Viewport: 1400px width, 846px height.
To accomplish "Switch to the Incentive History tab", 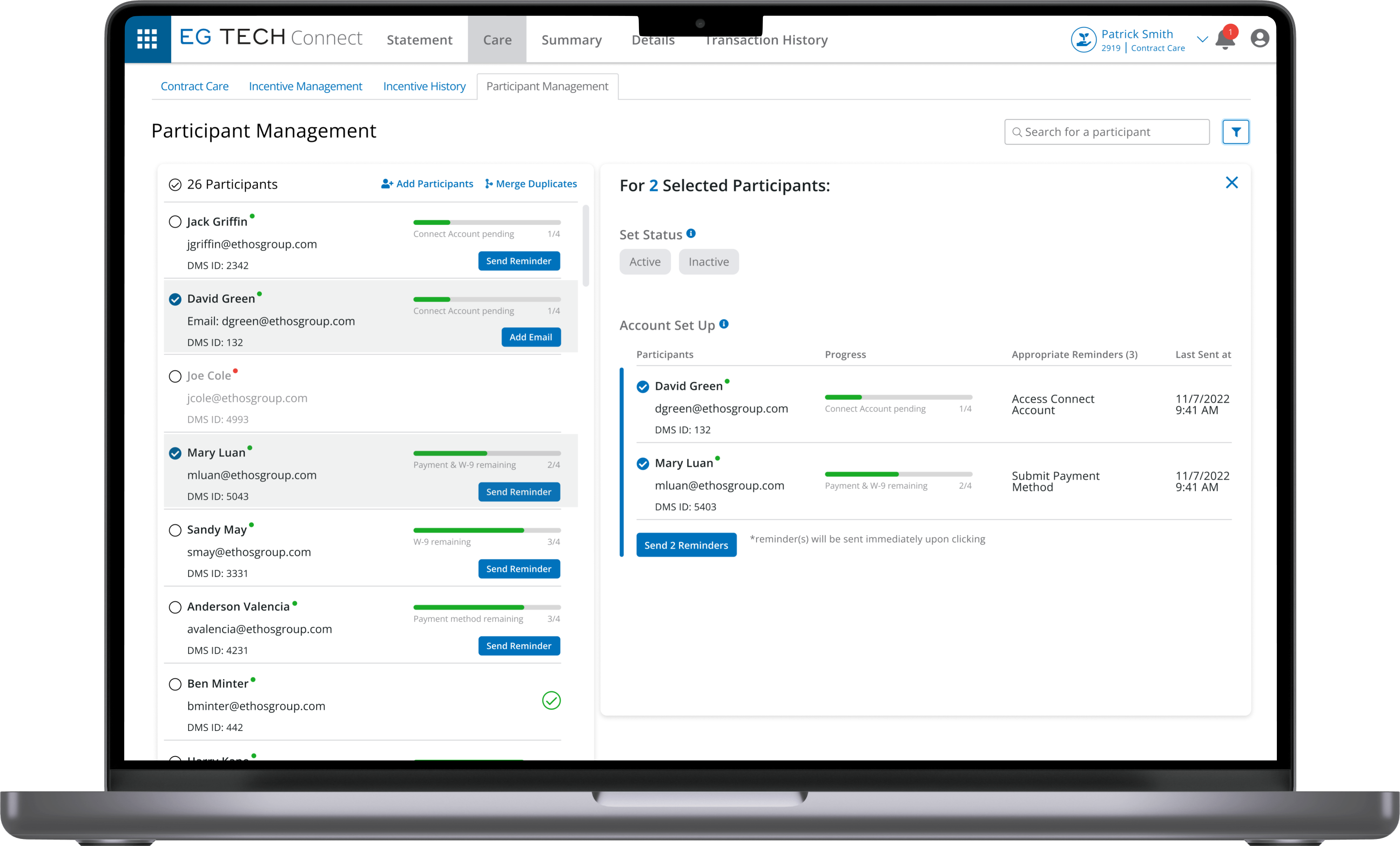I will click(424, 86).
